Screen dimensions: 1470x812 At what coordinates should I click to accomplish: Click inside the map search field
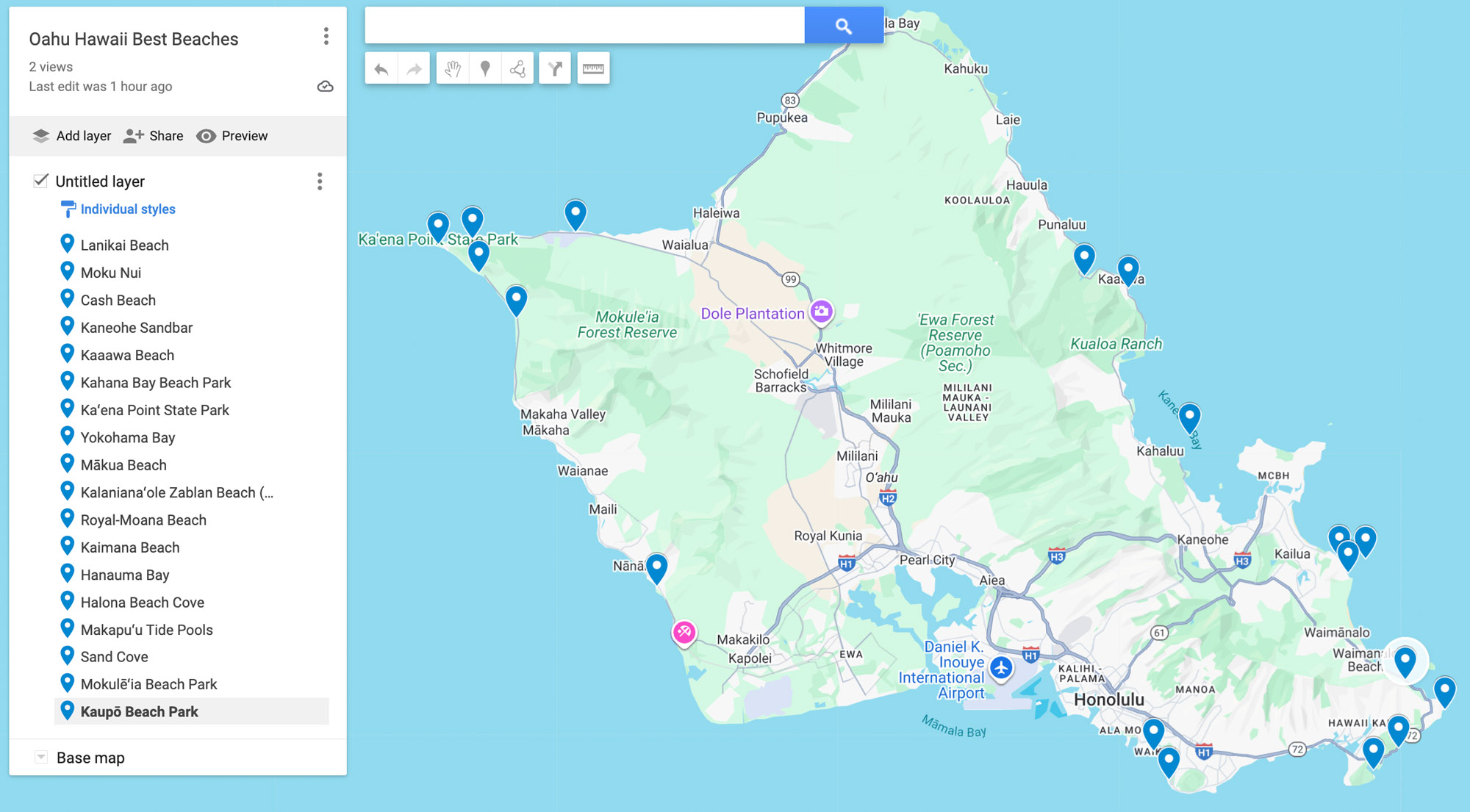pos(584,26)
